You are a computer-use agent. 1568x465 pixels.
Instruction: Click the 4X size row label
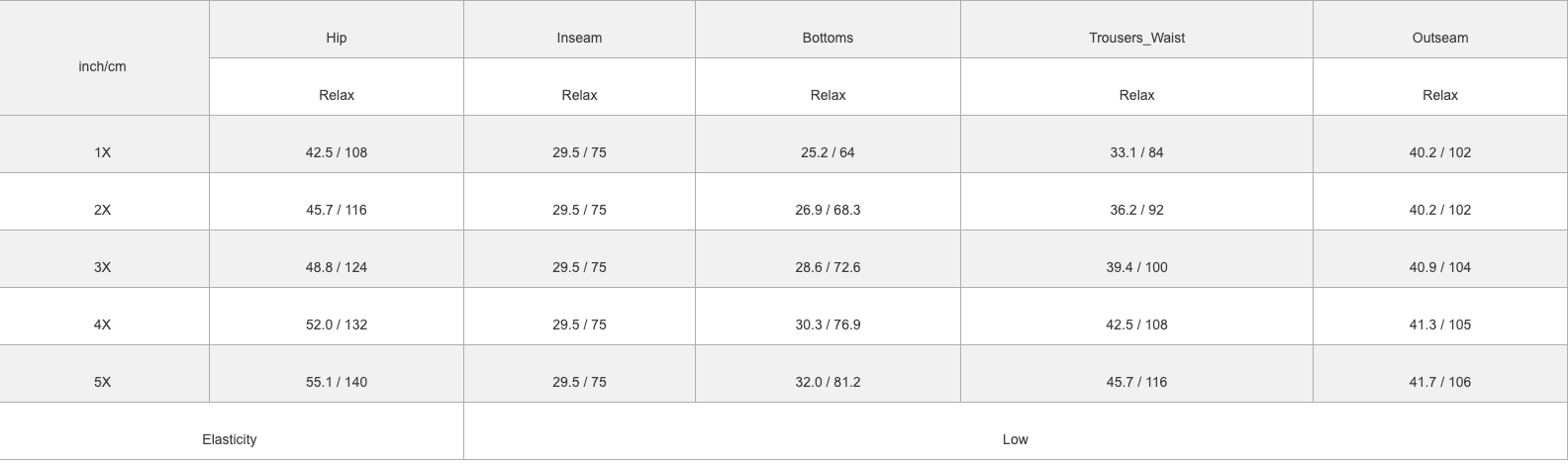pyautogui.click(x=103, y=325)
